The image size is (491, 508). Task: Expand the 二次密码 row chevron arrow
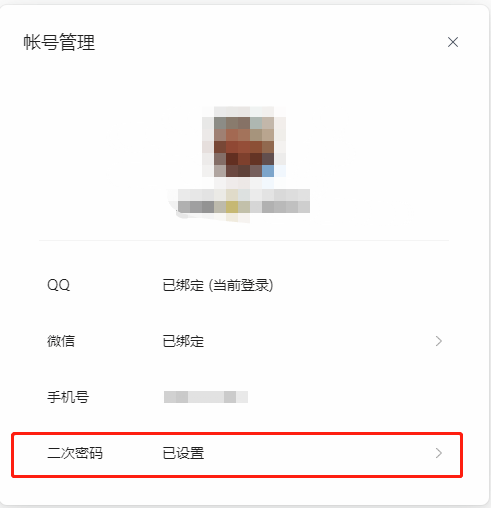coord(439,453)
